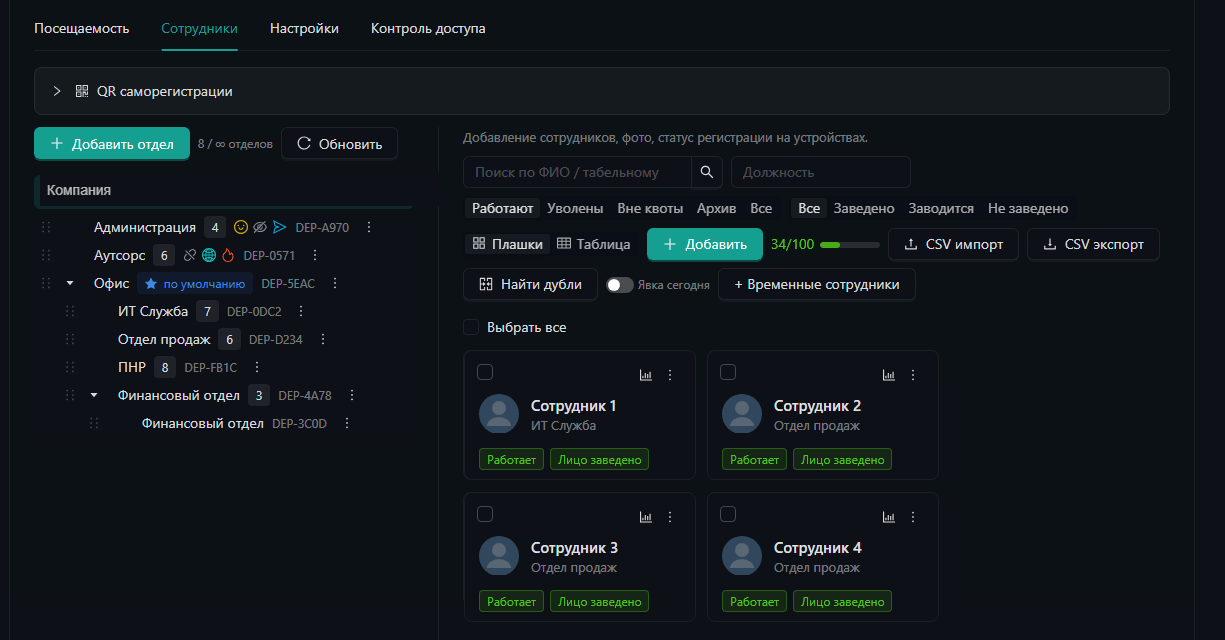Click the CSV импорт button
Image resolution: width=1225 pixels, height=640 pixels.
954,244
